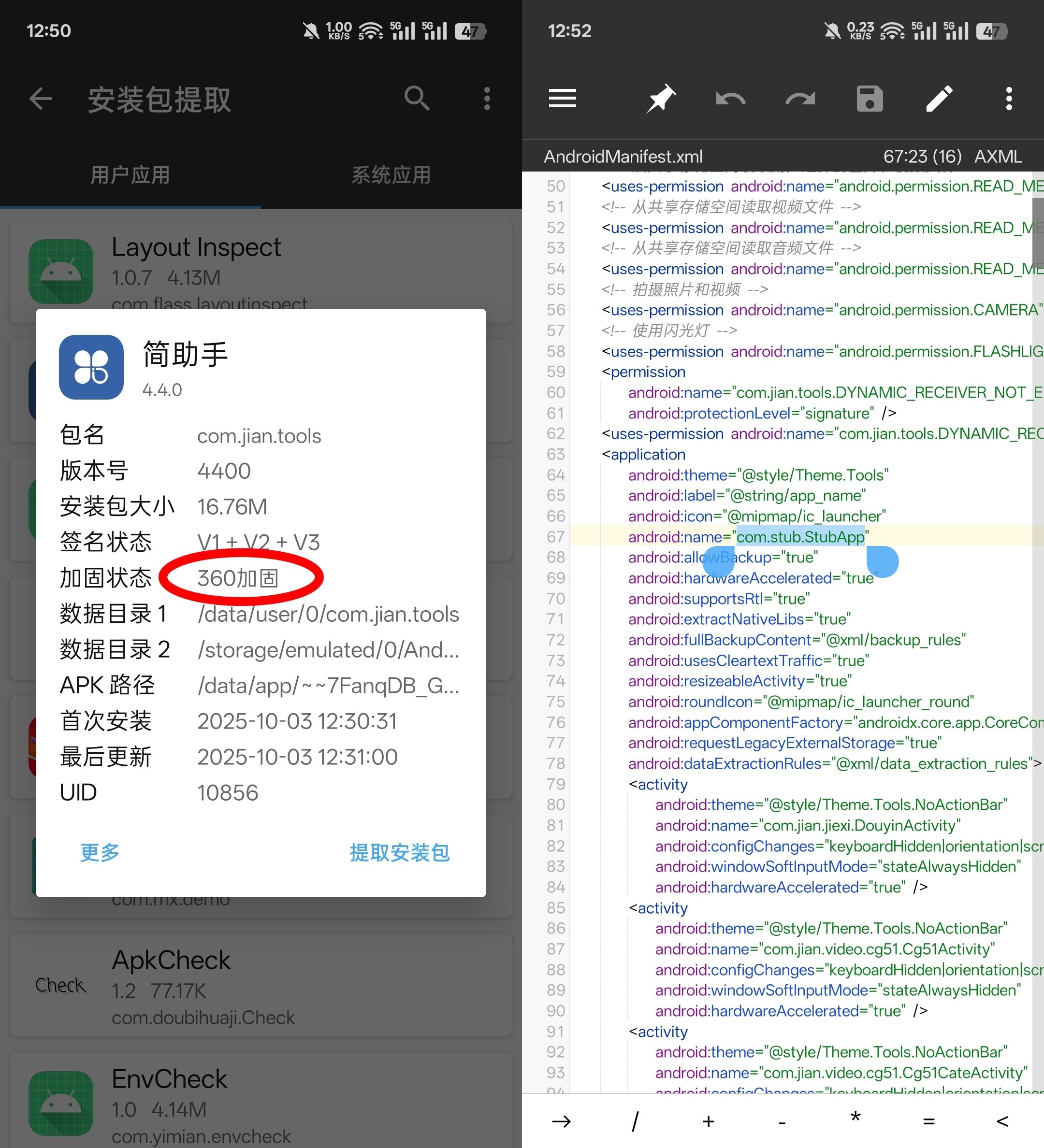
Task: Click the <application tag on line 63
Action: click(x=644, y=454)
